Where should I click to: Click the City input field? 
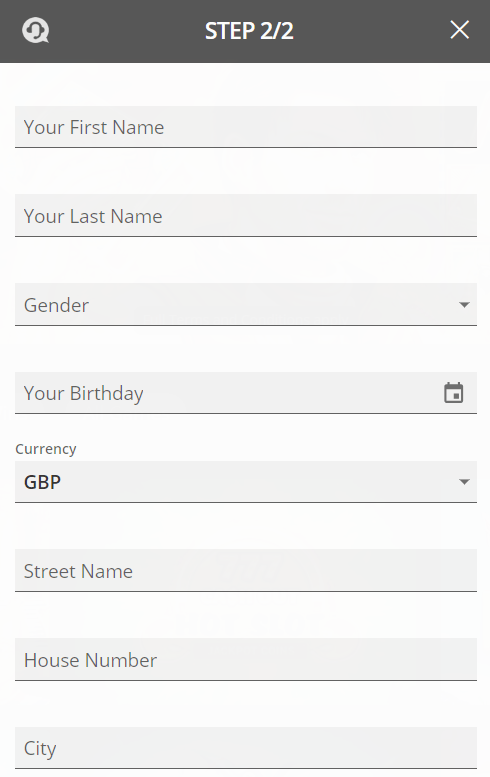point(246,748)
